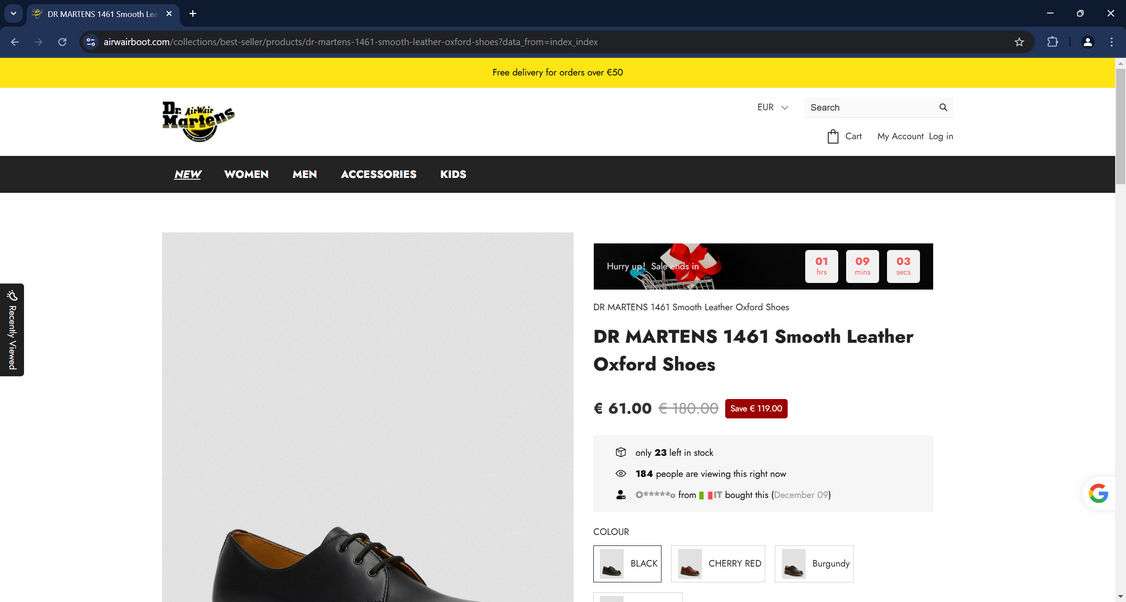Bookmark this page with the star icon
Viewport: 1126px width, 602px height.
point(1019,42)
